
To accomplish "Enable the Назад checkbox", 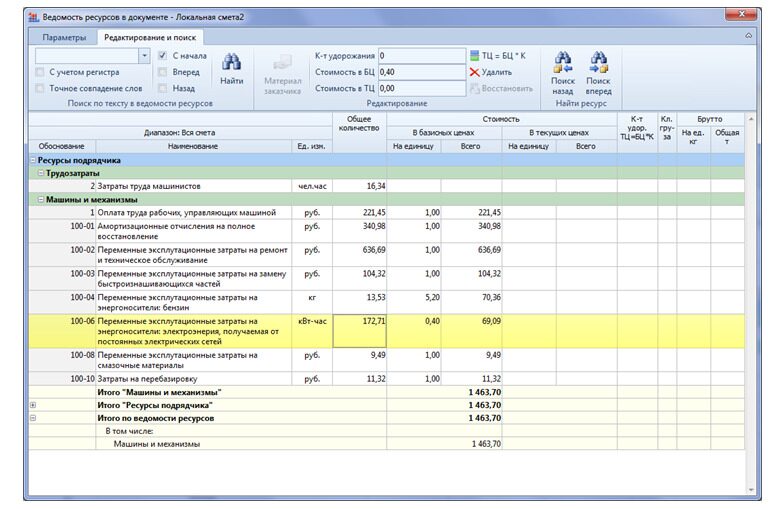I will [163, 88].
